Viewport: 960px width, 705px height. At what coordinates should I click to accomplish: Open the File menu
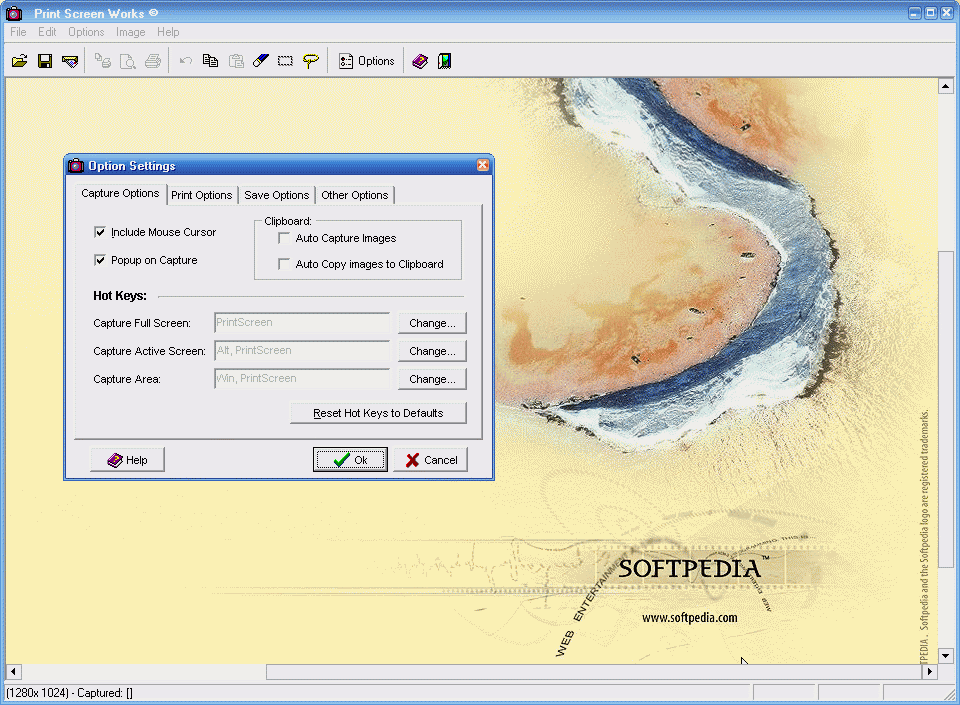[18, 32]
